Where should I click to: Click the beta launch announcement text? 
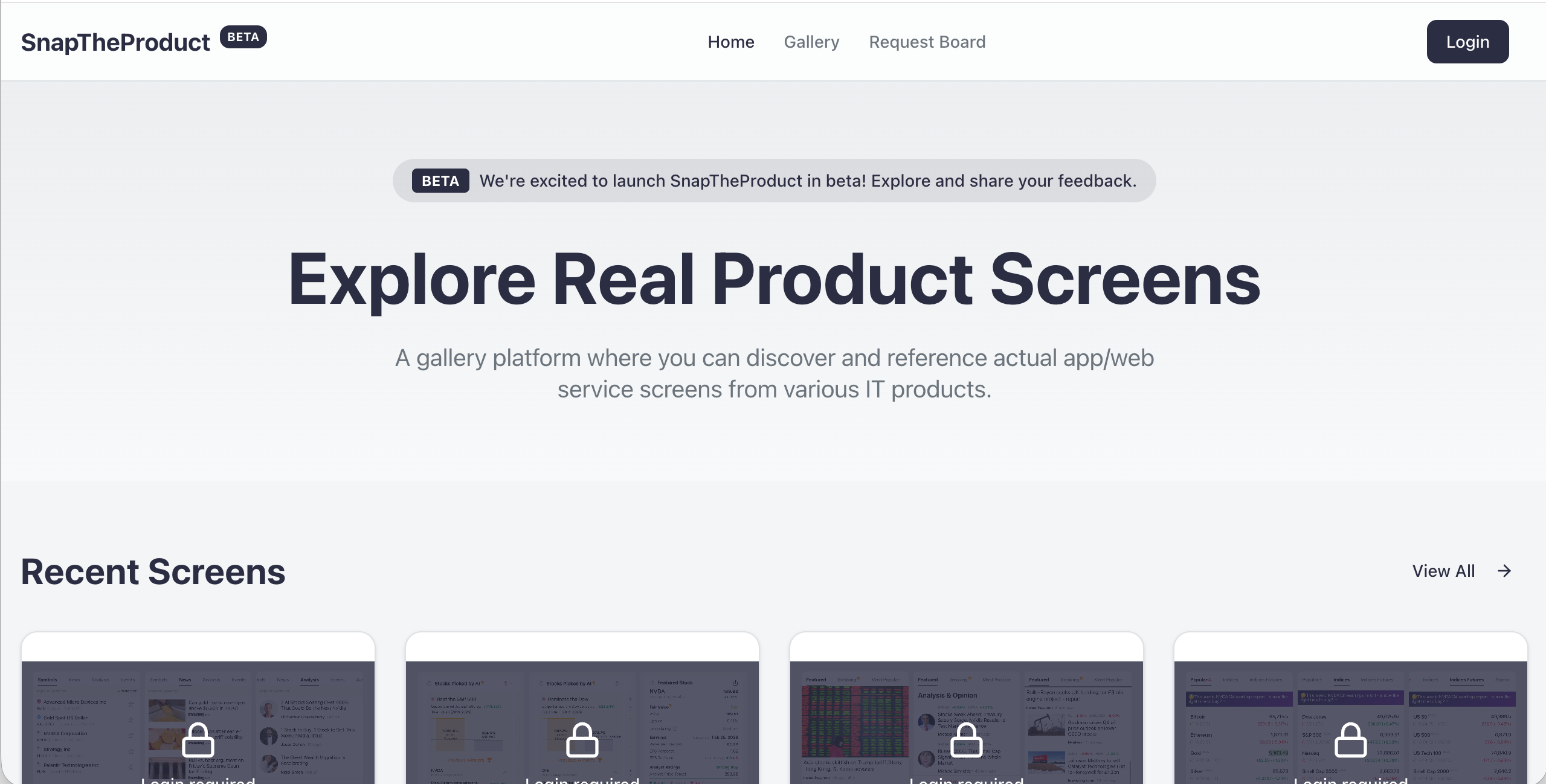point(808,181)
